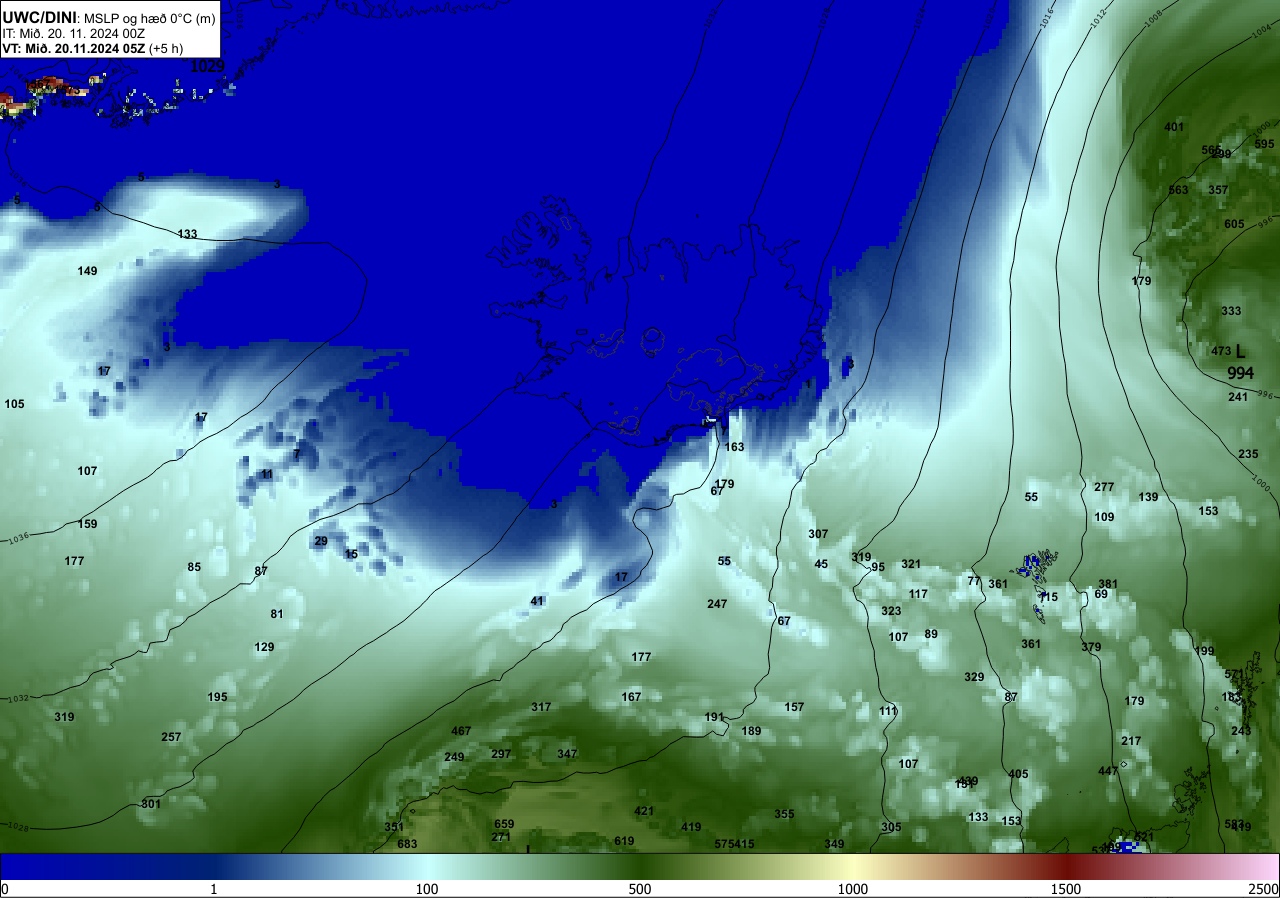
Task: Click the 217 height value
Action: [x=1131, y=741]
